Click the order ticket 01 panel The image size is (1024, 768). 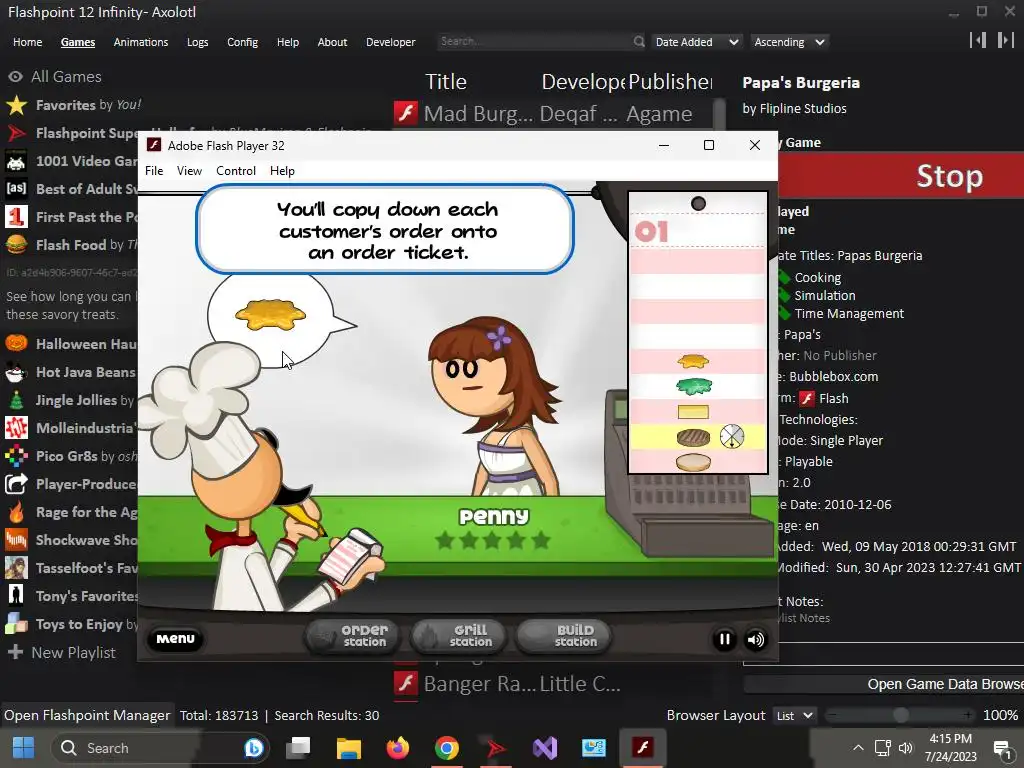coord(697,332)
